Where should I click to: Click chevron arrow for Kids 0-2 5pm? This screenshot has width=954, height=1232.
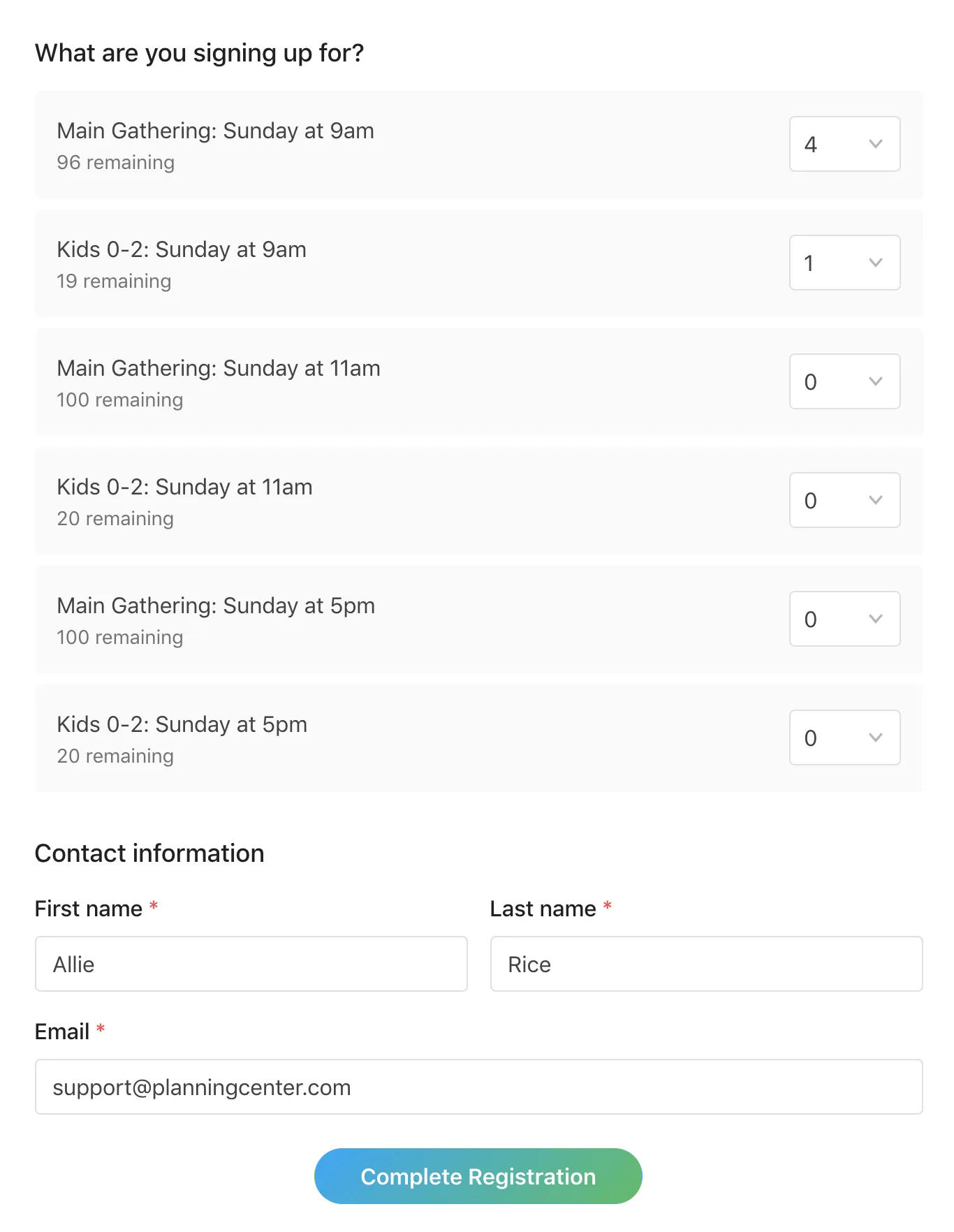tap(875, 738)
